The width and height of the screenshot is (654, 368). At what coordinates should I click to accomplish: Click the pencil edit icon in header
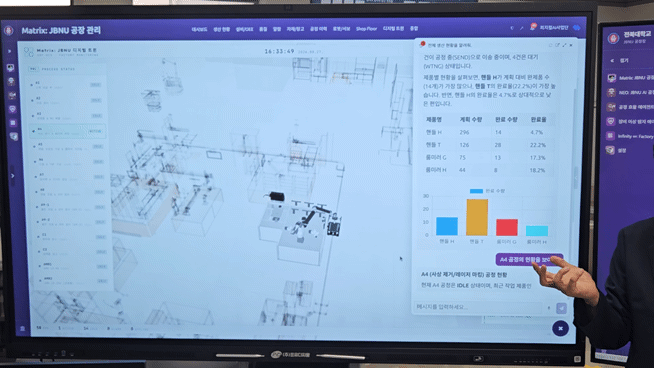tap(521, 28)
